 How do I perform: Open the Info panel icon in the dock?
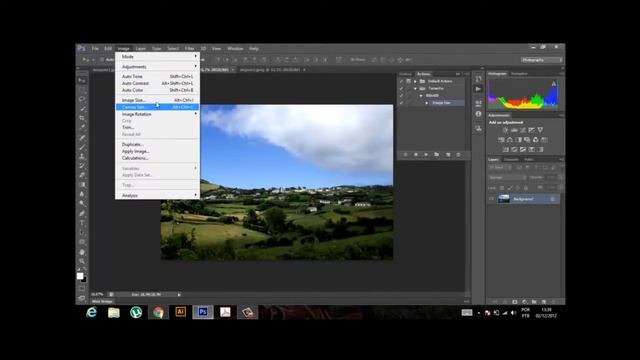click(x=478, y=114)
